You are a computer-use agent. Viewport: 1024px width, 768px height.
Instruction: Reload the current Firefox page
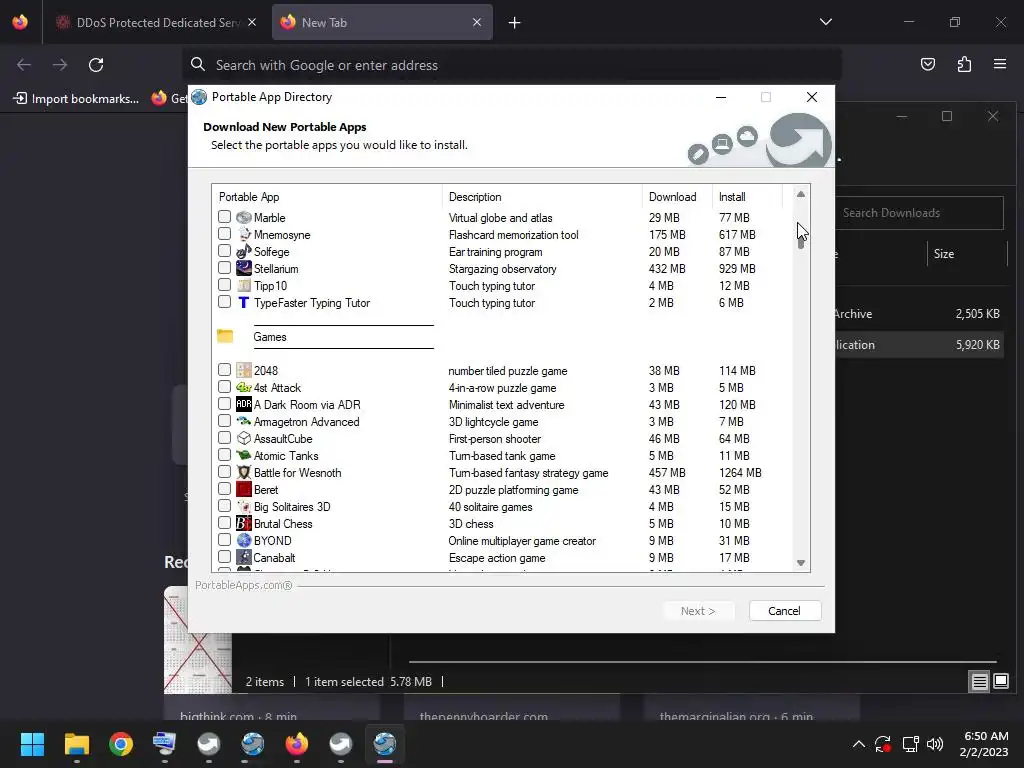(x=96, y=65)
